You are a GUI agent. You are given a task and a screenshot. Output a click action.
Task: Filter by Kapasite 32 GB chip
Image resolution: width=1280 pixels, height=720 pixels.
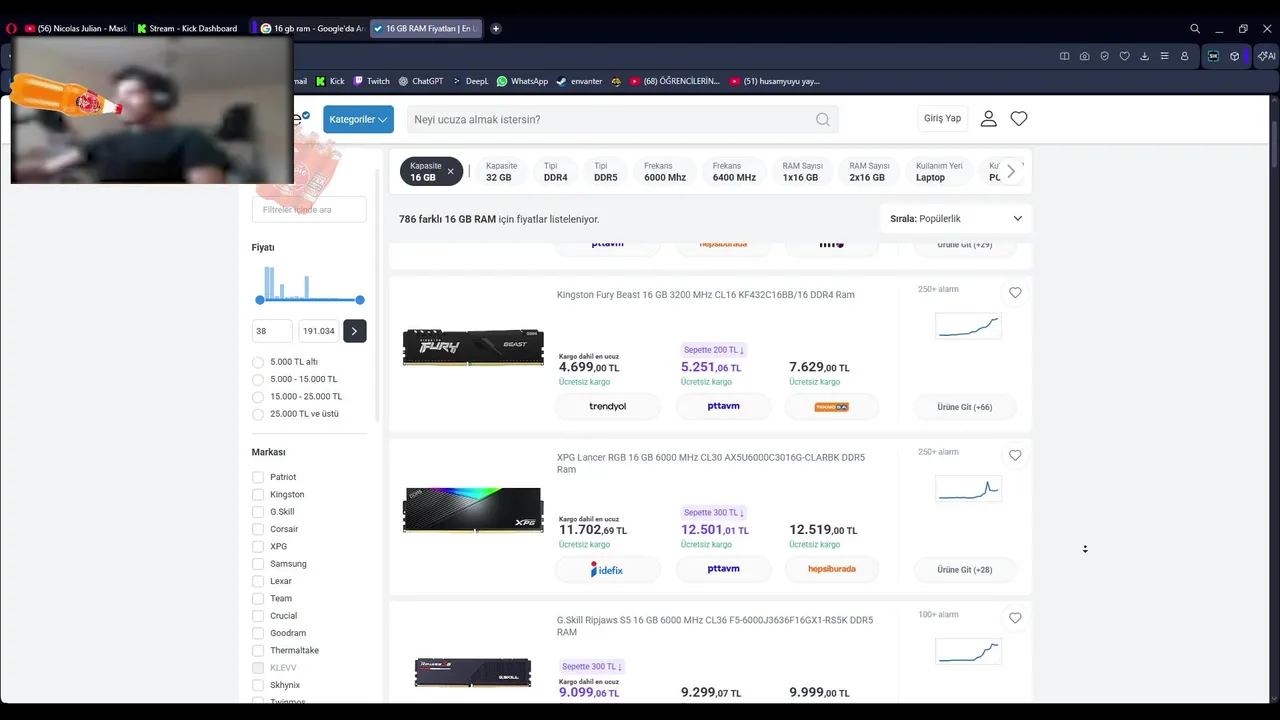[x=501, y=172]
